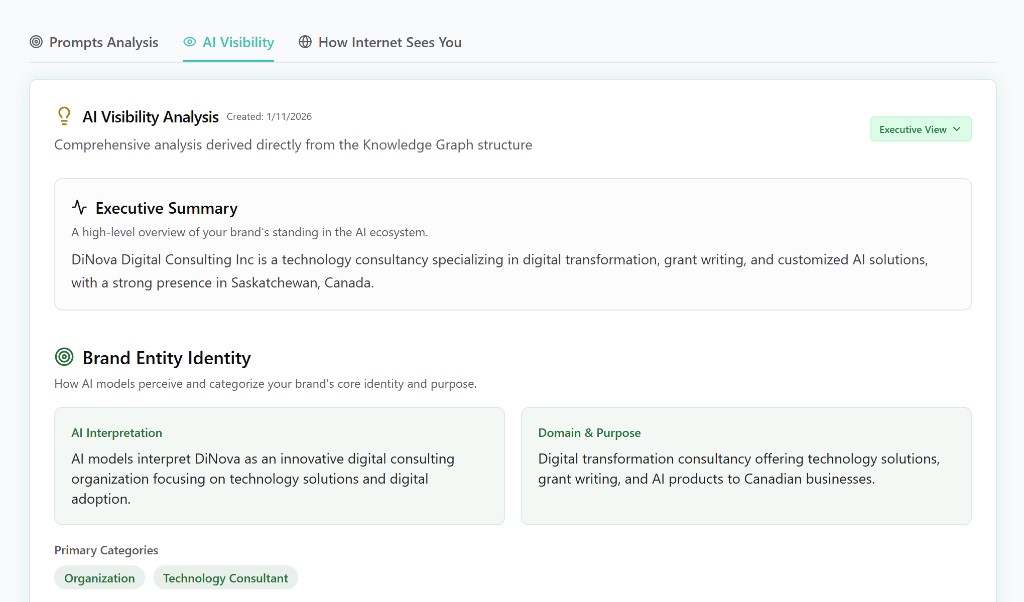Click the bullseye icon beside Brand Entity Identity
The image size is (1024, 602).
tap(64, 357)
